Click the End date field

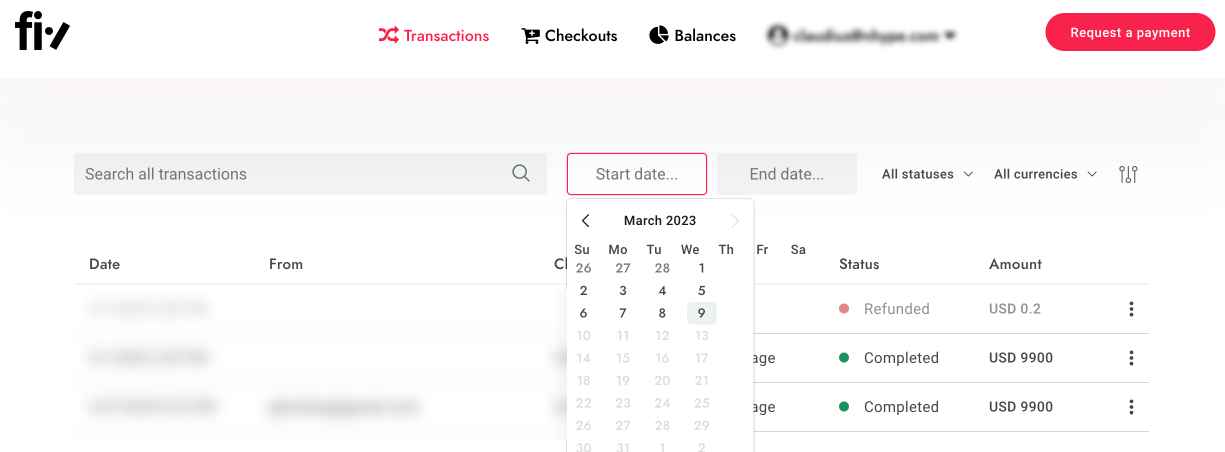(x=787, y=174)
